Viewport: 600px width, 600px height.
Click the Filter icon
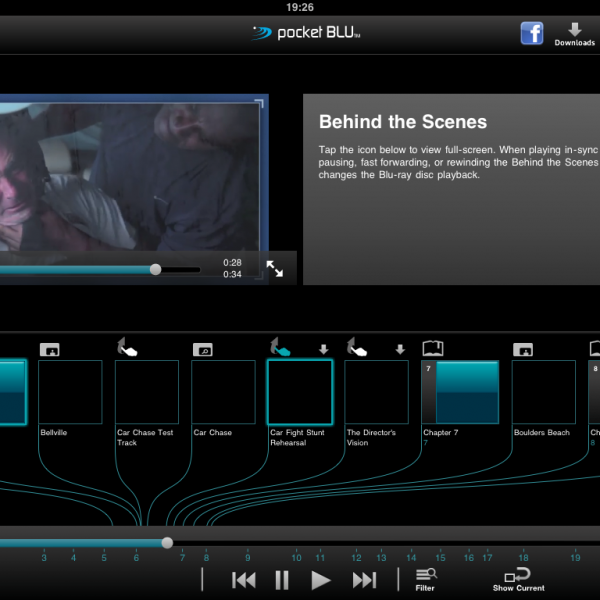point(425,577)
